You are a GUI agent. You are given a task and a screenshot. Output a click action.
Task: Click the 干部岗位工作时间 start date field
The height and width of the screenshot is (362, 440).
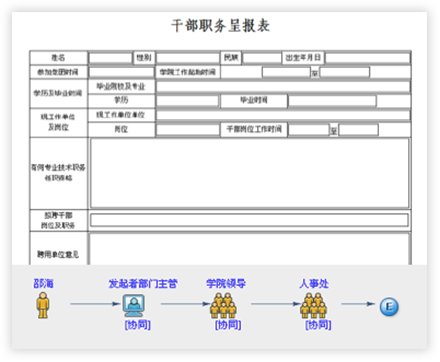pyautogui.click(x=309, y=129)
